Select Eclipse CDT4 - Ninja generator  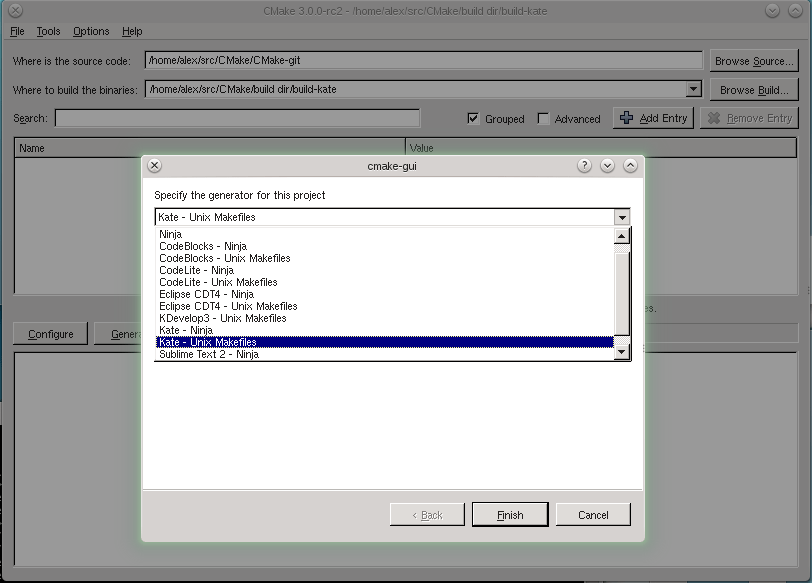[384, 294]
